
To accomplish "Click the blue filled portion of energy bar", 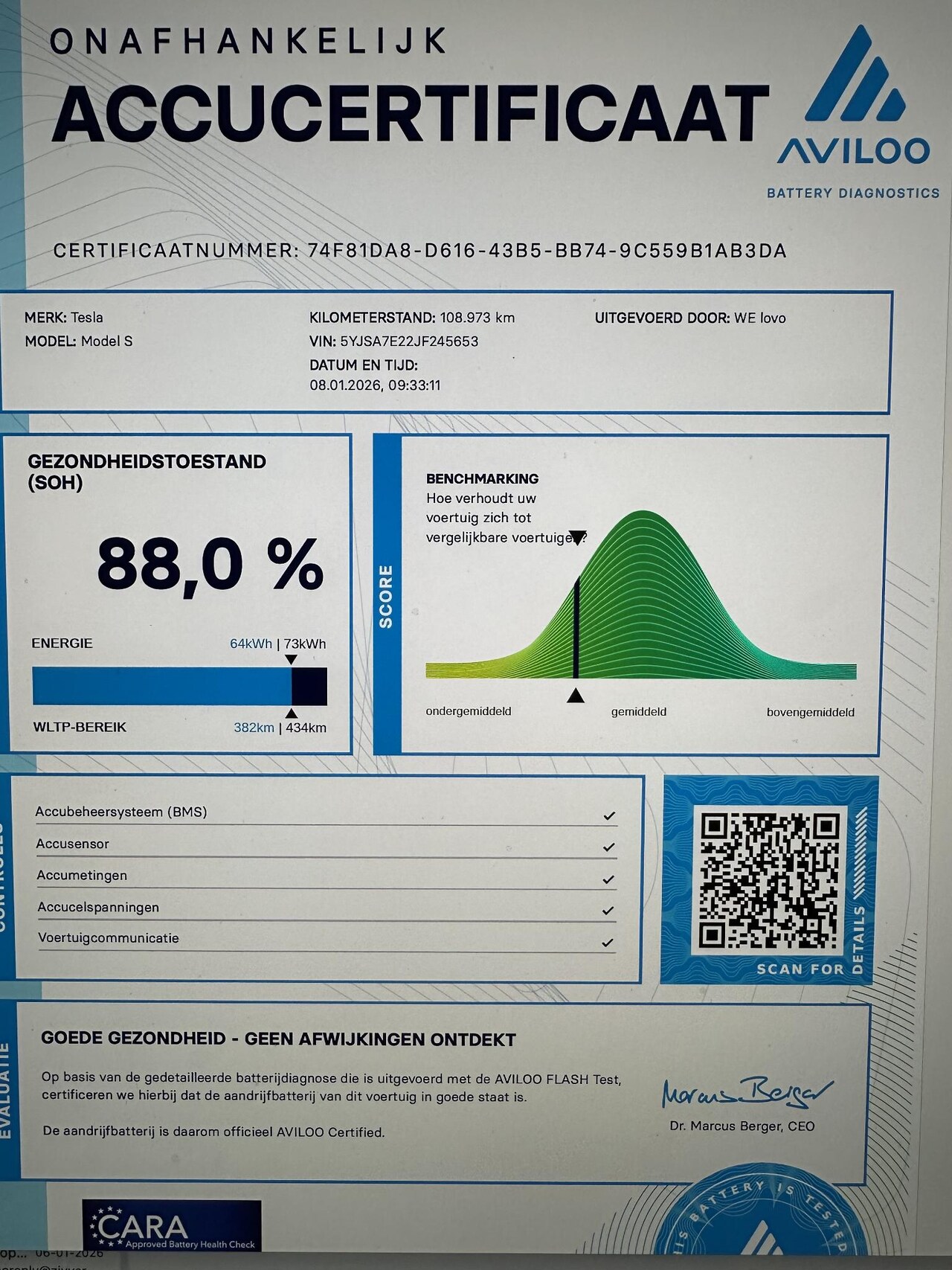I will point(161,686).
